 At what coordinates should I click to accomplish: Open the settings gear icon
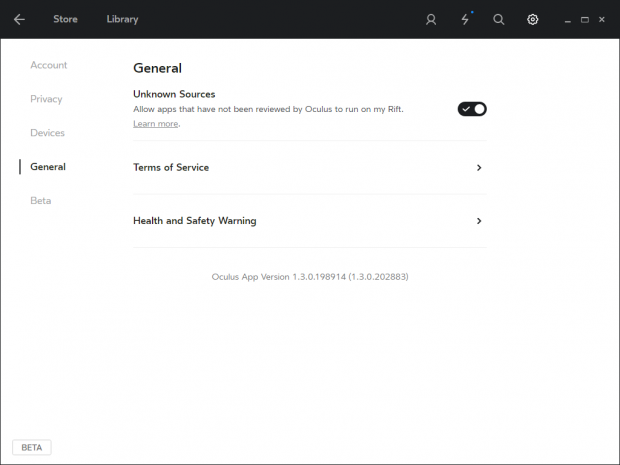[533, 19]
